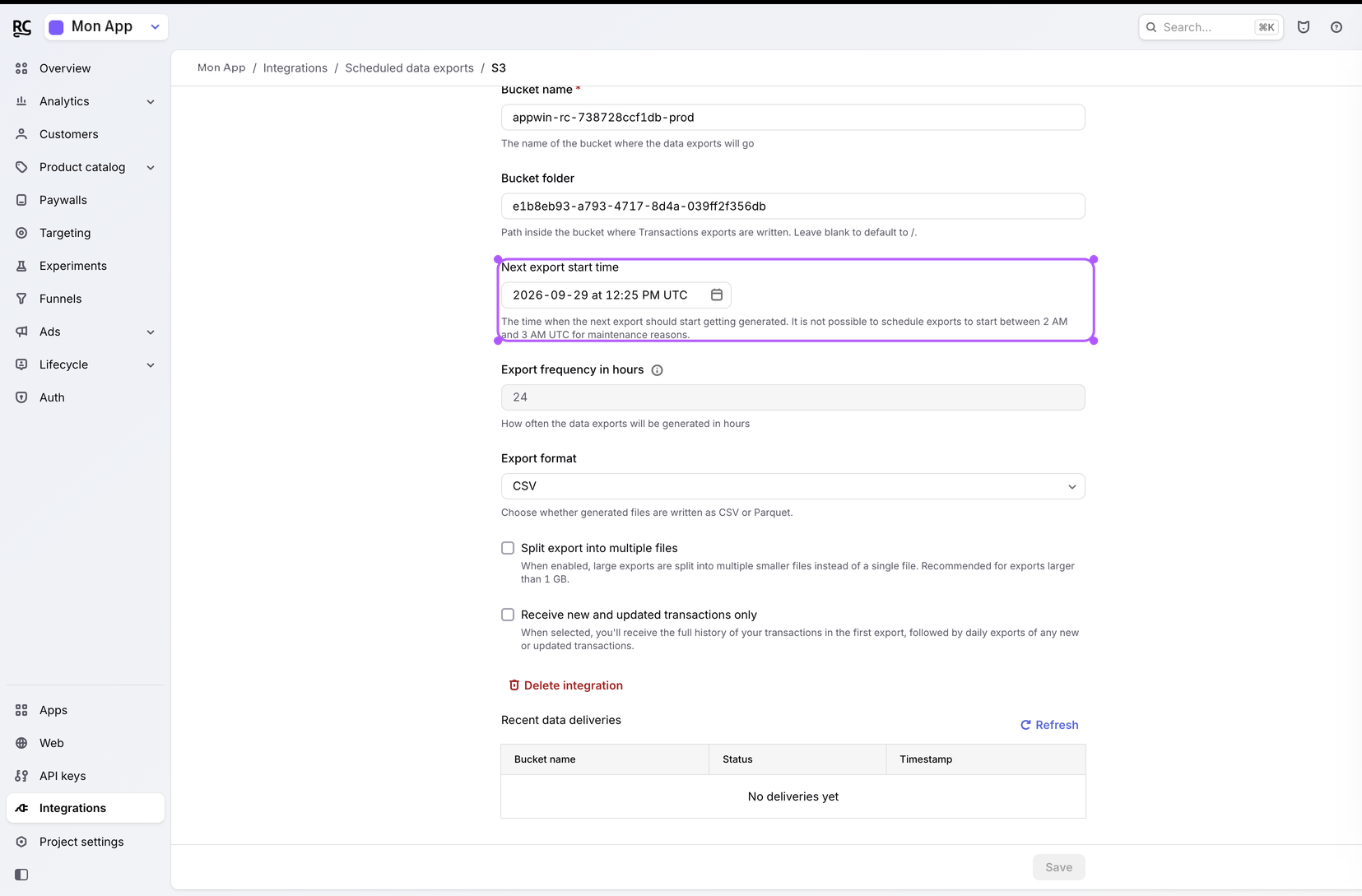The width and height of the screenshot is (1362, 896).
Task: Click the Customers person icon
Action: click(21, 134)
